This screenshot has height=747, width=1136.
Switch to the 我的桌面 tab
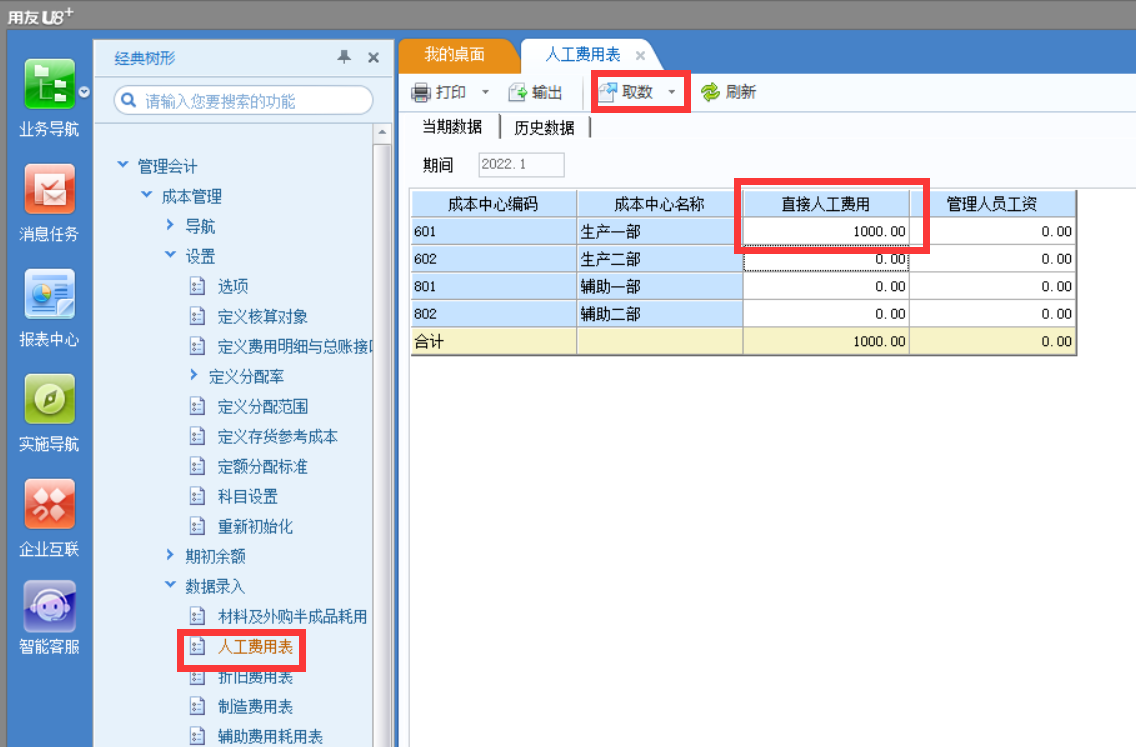click(454, 54)
